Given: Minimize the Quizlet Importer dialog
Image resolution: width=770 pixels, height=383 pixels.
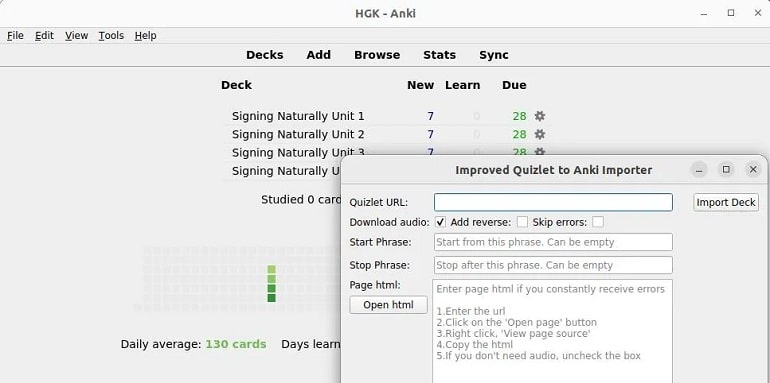Looking at the screenshot, I should [x=699, y=170].
